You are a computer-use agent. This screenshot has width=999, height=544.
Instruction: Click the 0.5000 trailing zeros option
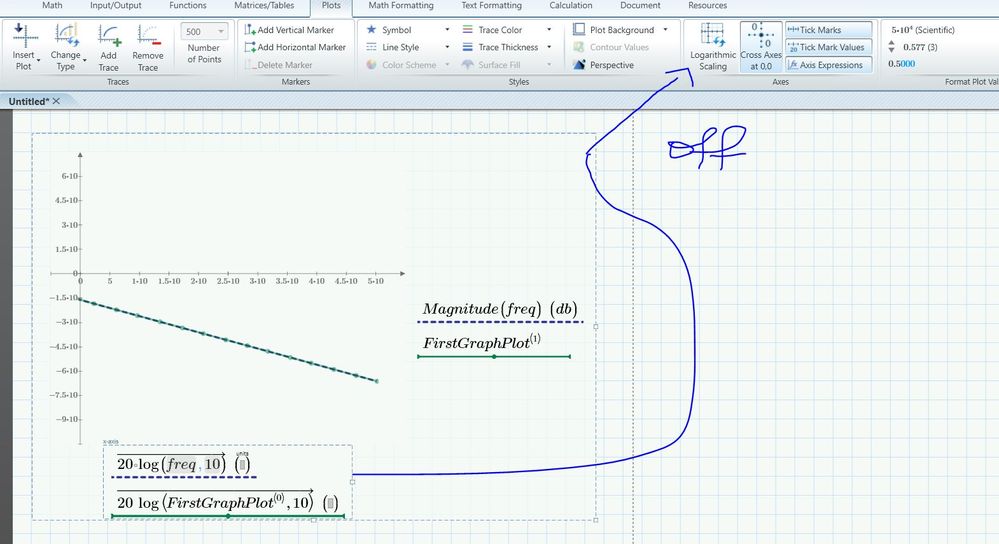[902, 64]
